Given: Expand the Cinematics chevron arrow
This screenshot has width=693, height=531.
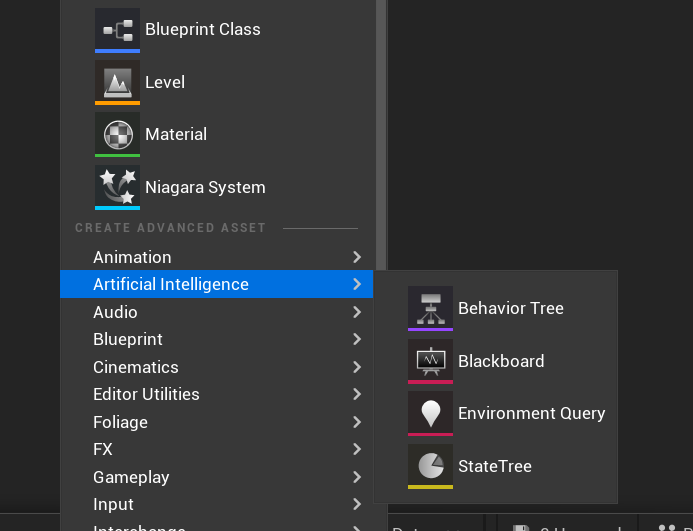Looking at the screenshot, I should pos(357,367).
